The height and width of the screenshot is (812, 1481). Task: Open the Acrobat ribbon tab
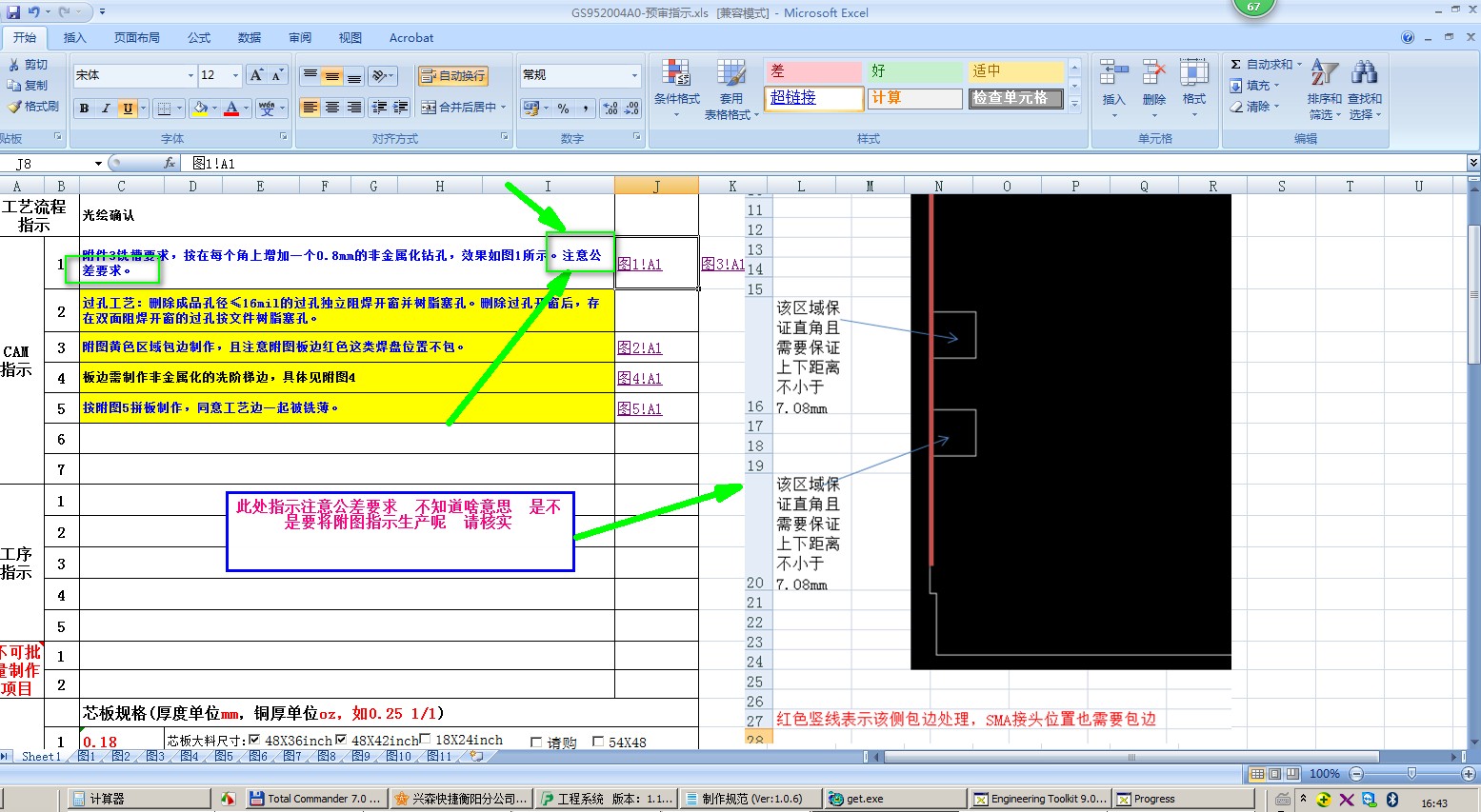(x=411, y=38)
